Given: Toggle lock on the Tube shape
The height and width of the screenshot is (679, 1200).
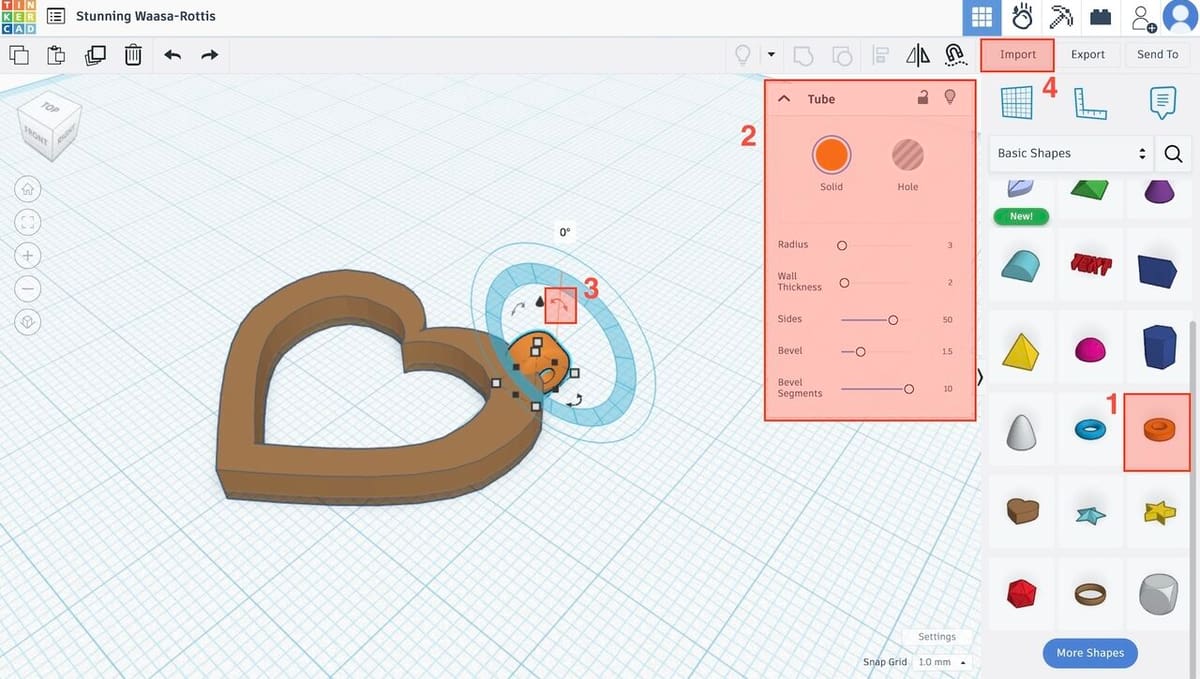Looking at the screenshot, I should click(x=923, y=98).
